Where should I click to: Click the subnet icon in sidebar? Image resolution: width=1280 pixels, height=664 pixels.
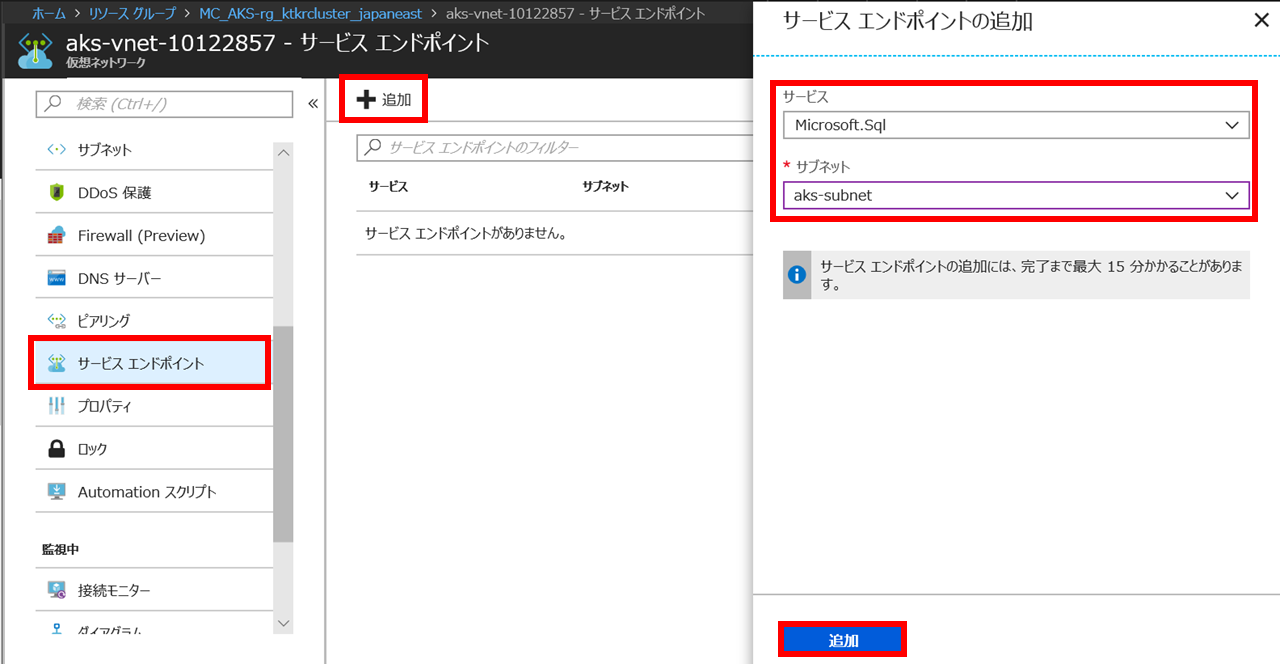pyautogui.click(x=57, y=150)
